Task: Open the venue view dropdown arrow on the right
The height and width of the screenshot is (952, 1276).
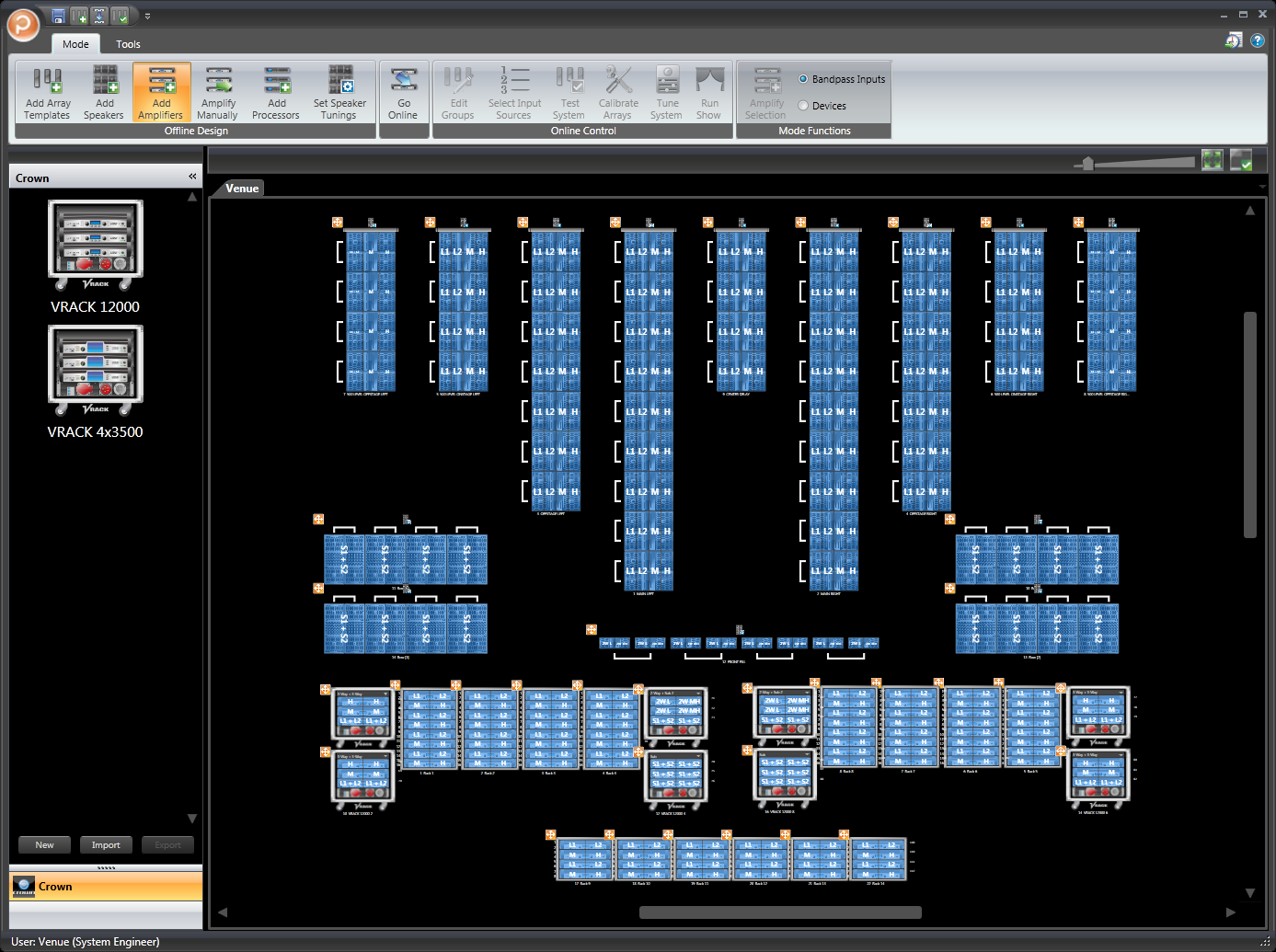Action: click(1262, 186)
